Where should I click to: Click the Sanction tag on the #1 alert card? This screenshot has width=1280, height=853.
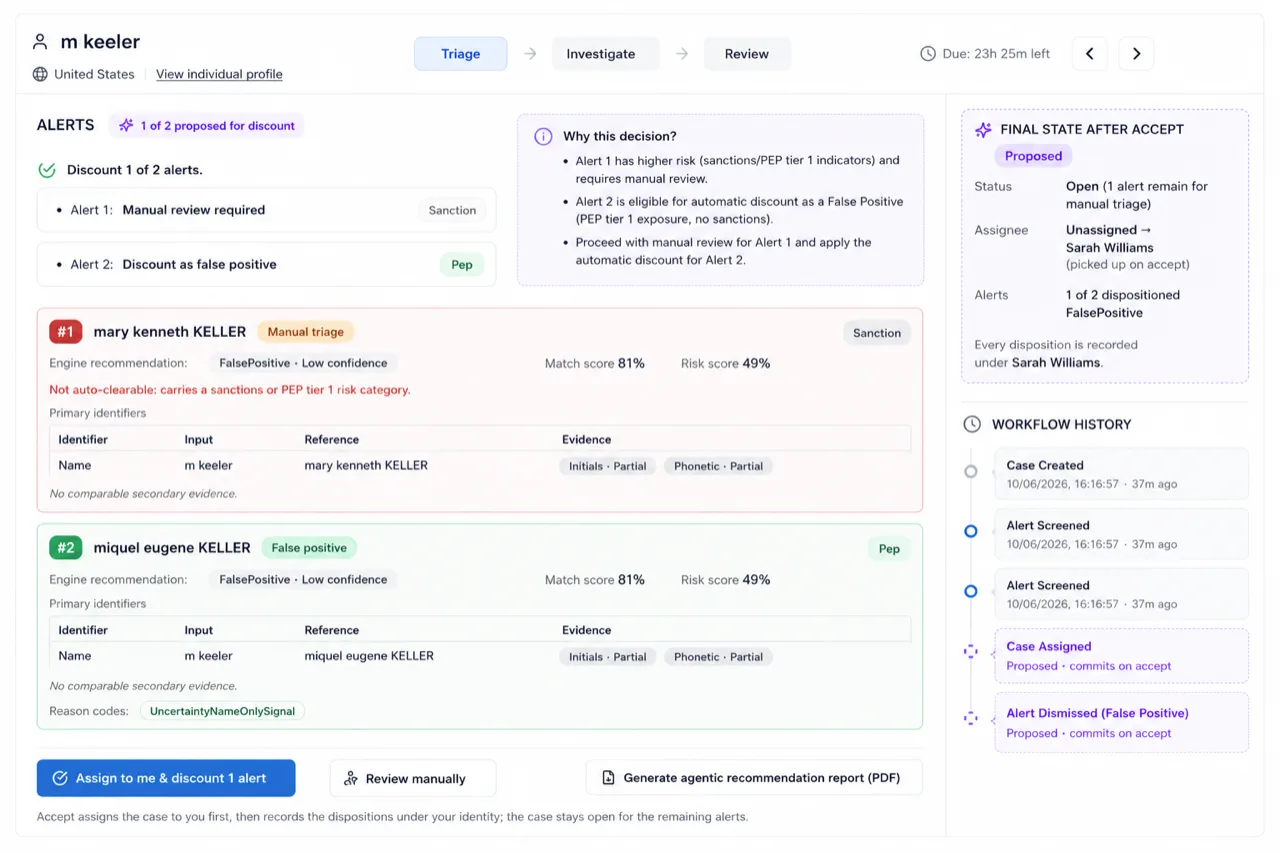[x=877, y=333]
